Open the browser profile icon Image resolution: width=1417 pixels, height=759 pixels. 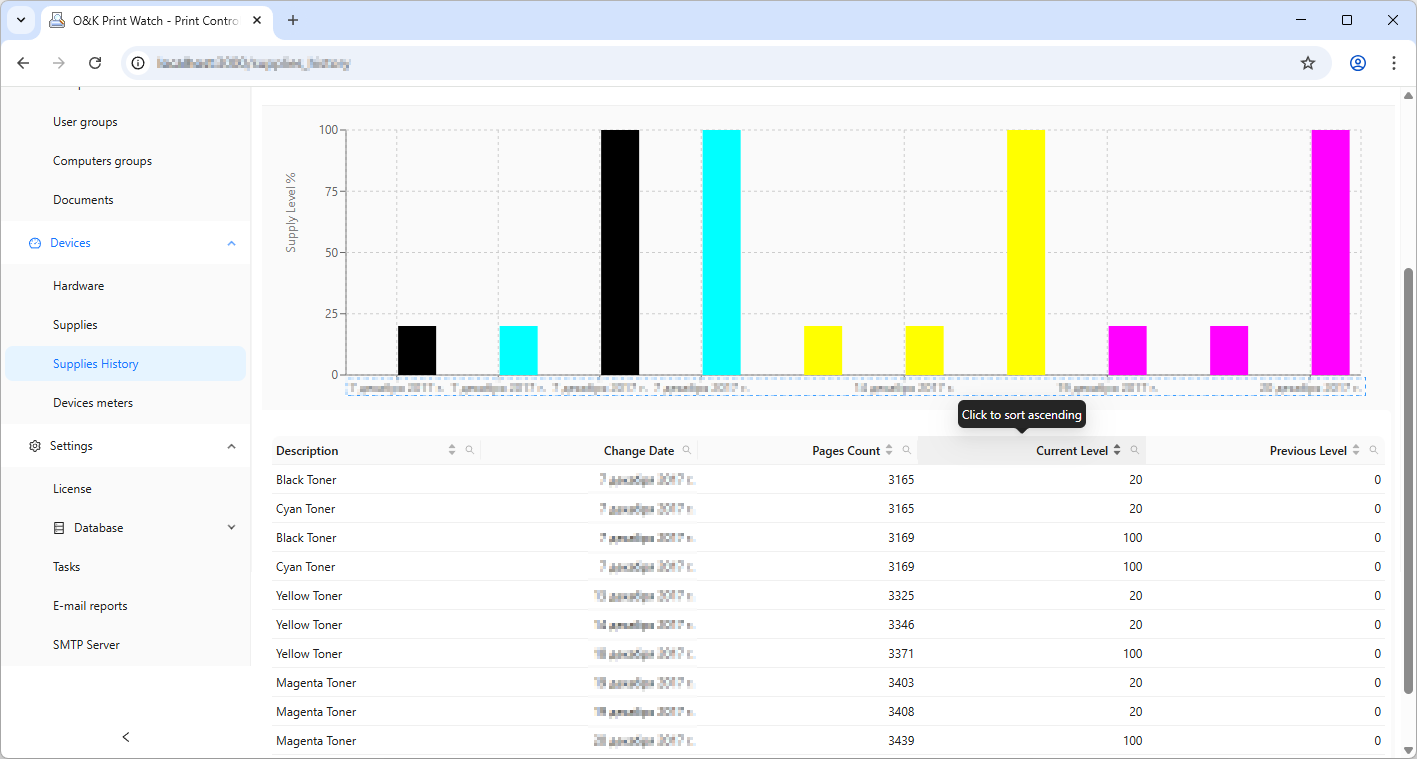(1357, 63)
